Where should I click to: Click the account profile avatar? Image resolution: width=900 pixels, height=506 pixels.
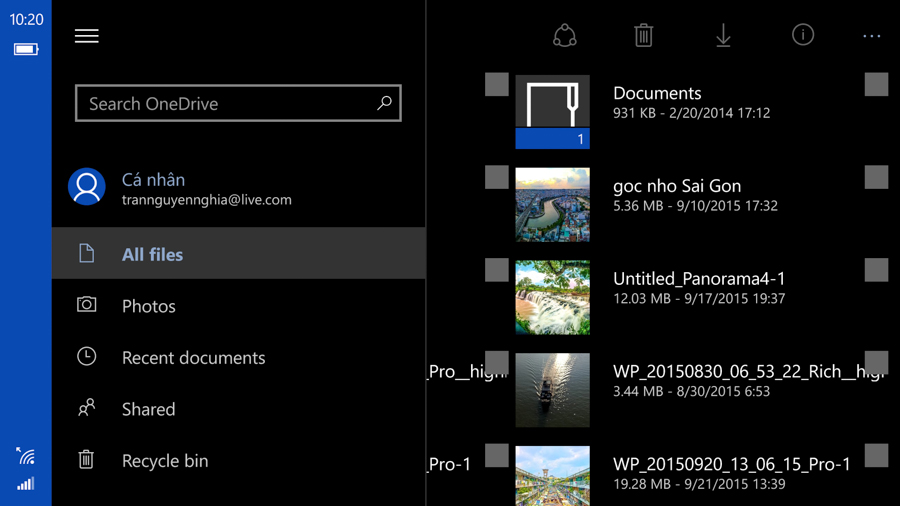click(x=87, y=187)
